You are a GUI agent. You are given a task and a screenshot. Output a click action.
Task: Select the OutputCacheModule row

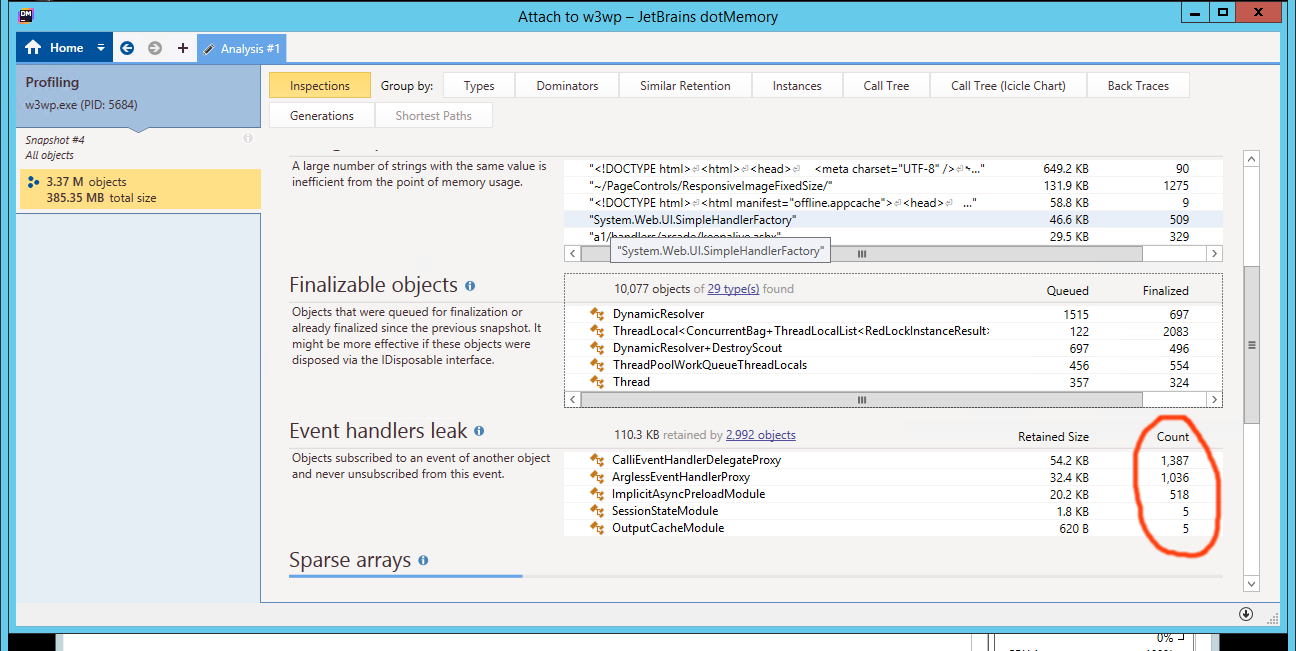893,528
